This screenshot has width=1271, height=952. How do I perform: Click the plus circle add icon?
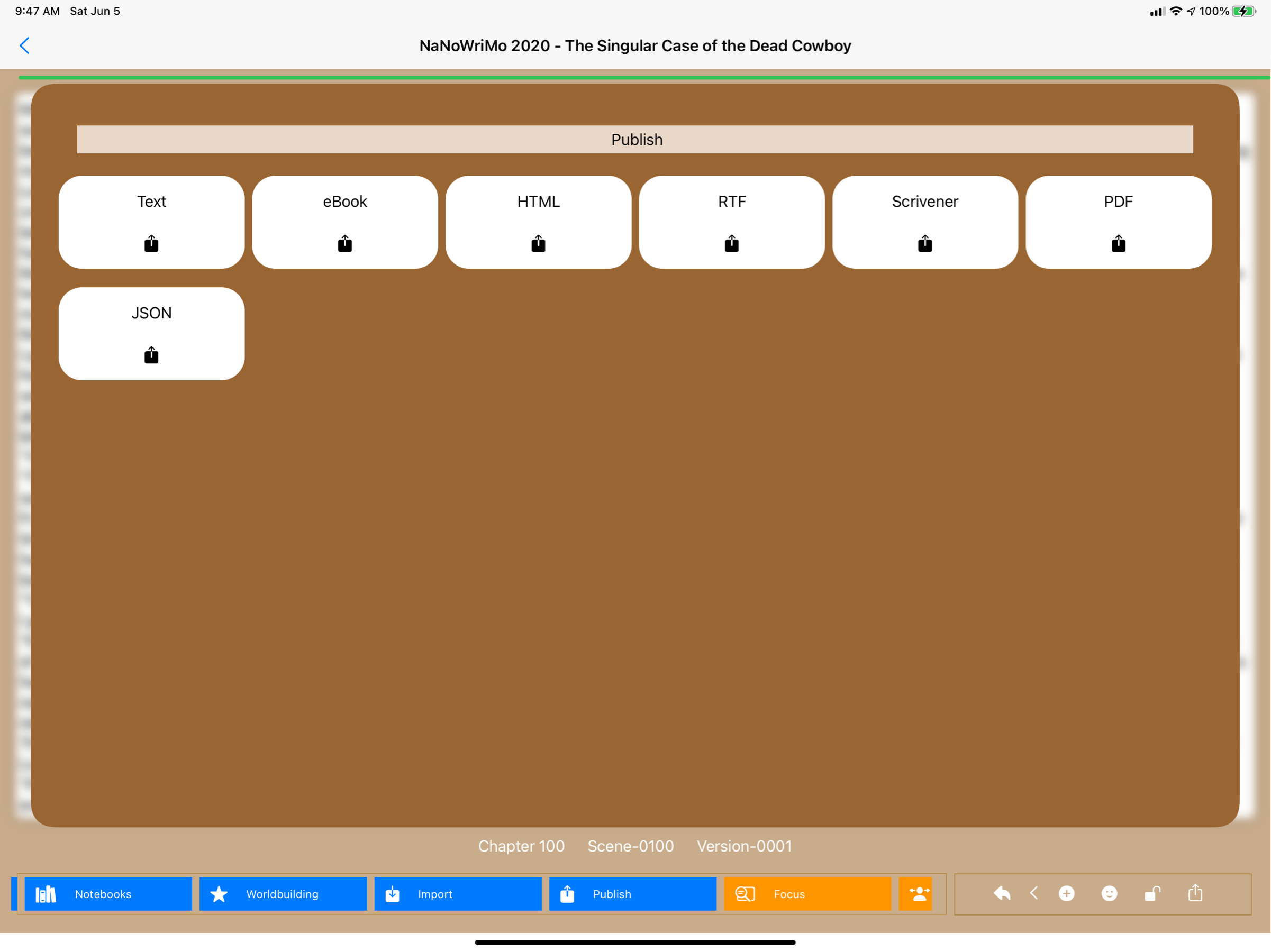pyautogui.click(x=1066, y=893)
